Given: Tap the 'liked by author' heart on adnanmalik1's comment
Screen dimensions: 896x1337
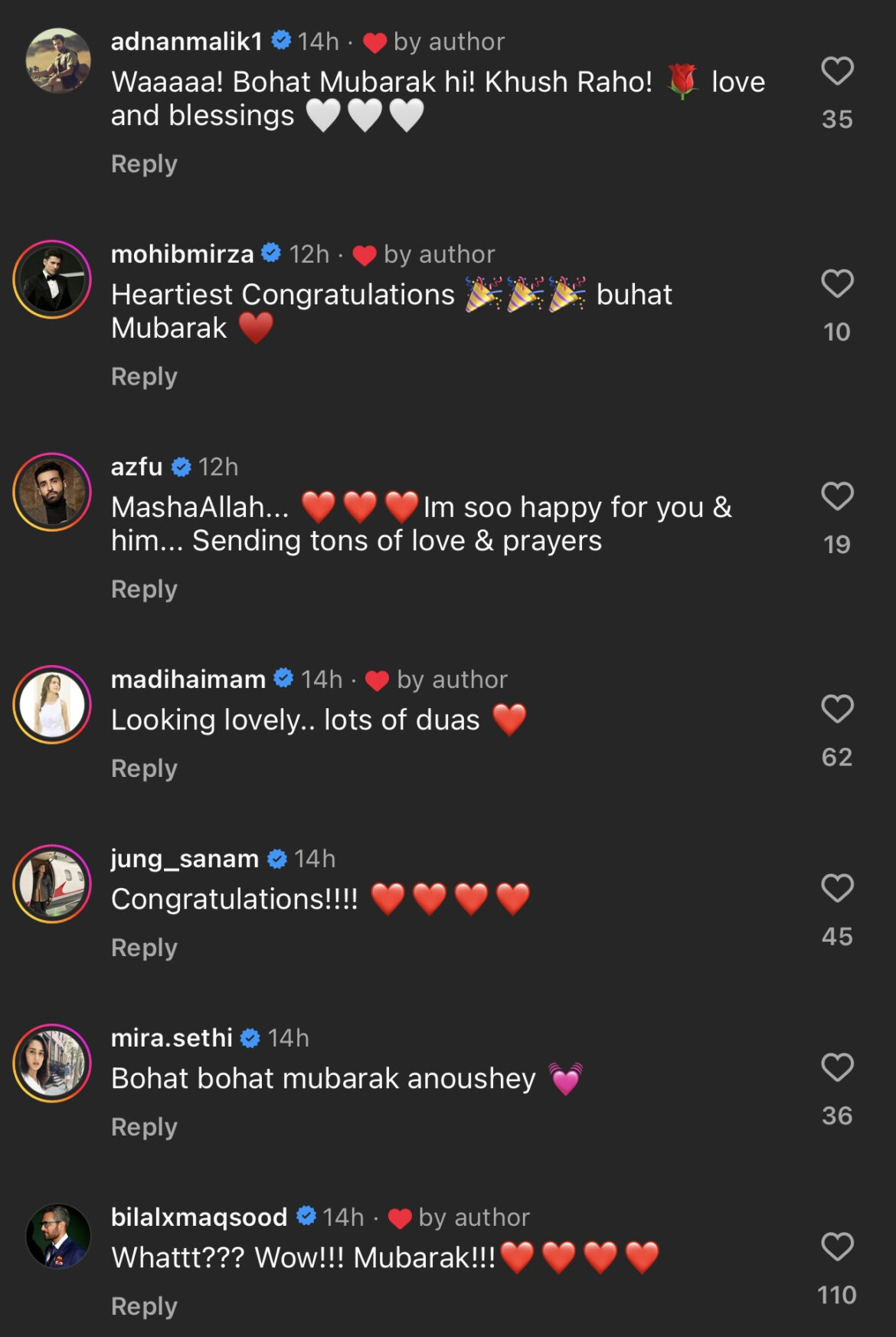Looking at the screenshot, I should click(x=374, y=42).
